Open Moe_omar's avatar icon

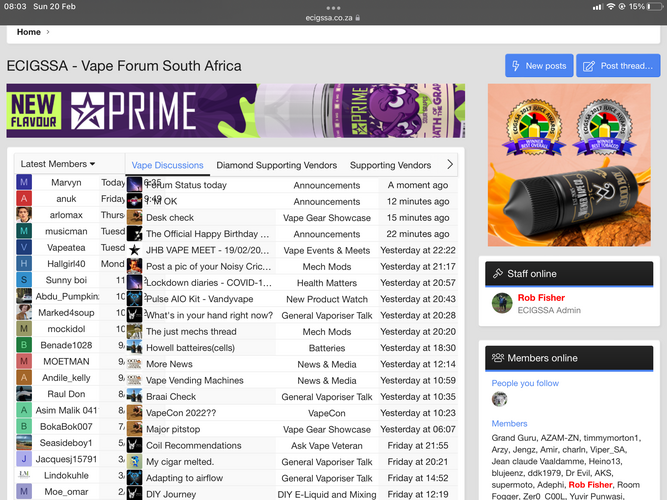24,491
